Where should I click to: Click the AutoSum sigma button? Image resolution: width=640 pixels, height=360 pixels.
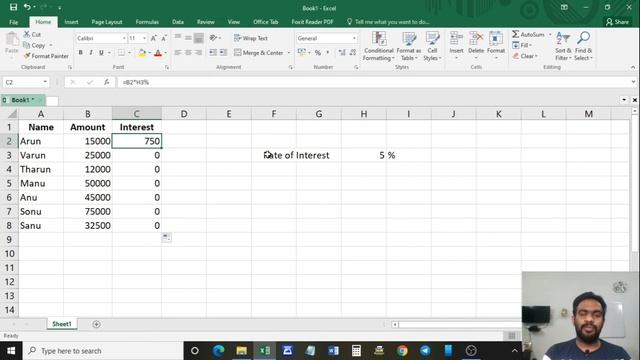[x=528, y=34]
